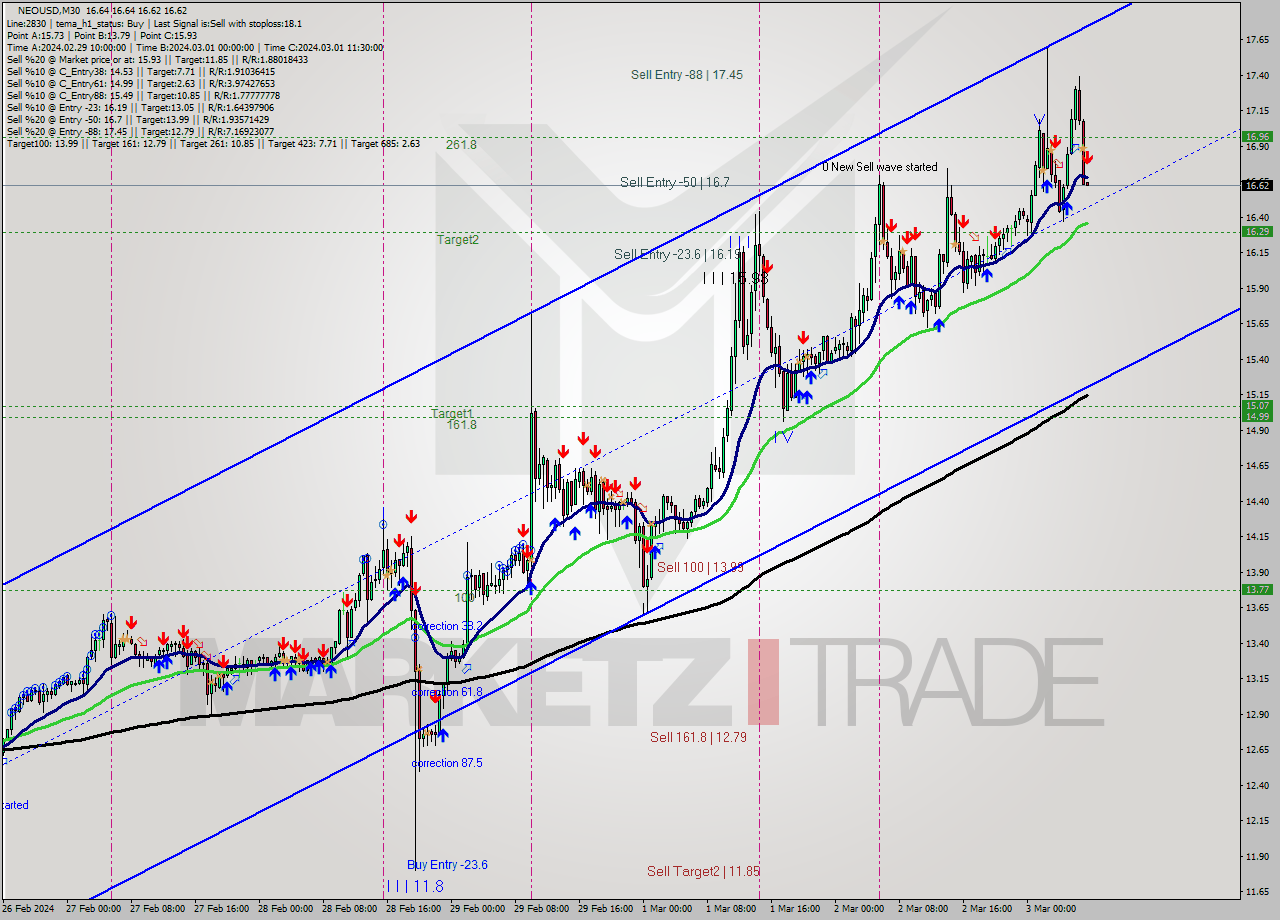Click the green 13.77 price tag
The image size is (1280, 920).
(1257, 590)
